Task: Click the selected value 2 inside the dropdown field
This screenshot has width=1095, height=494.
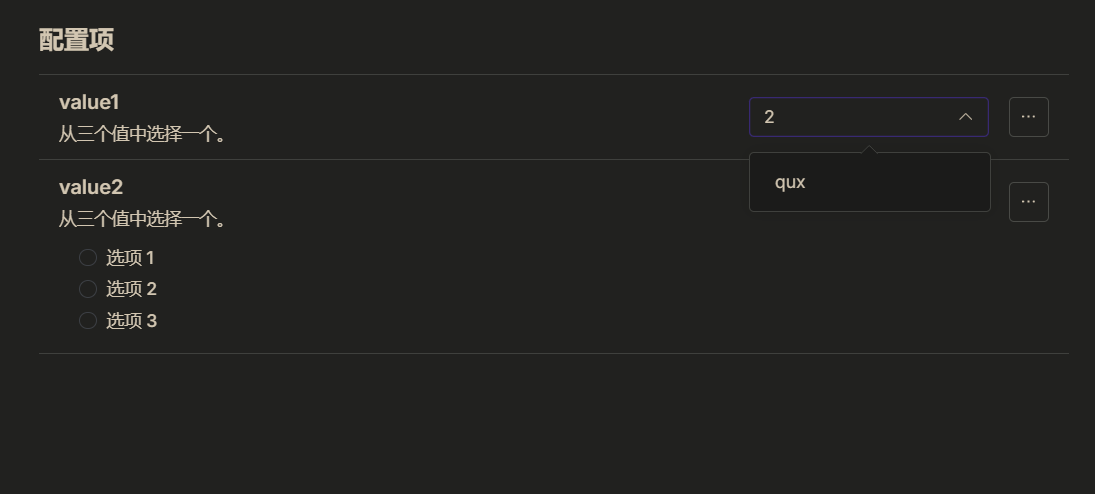Action: coord(769,117)
